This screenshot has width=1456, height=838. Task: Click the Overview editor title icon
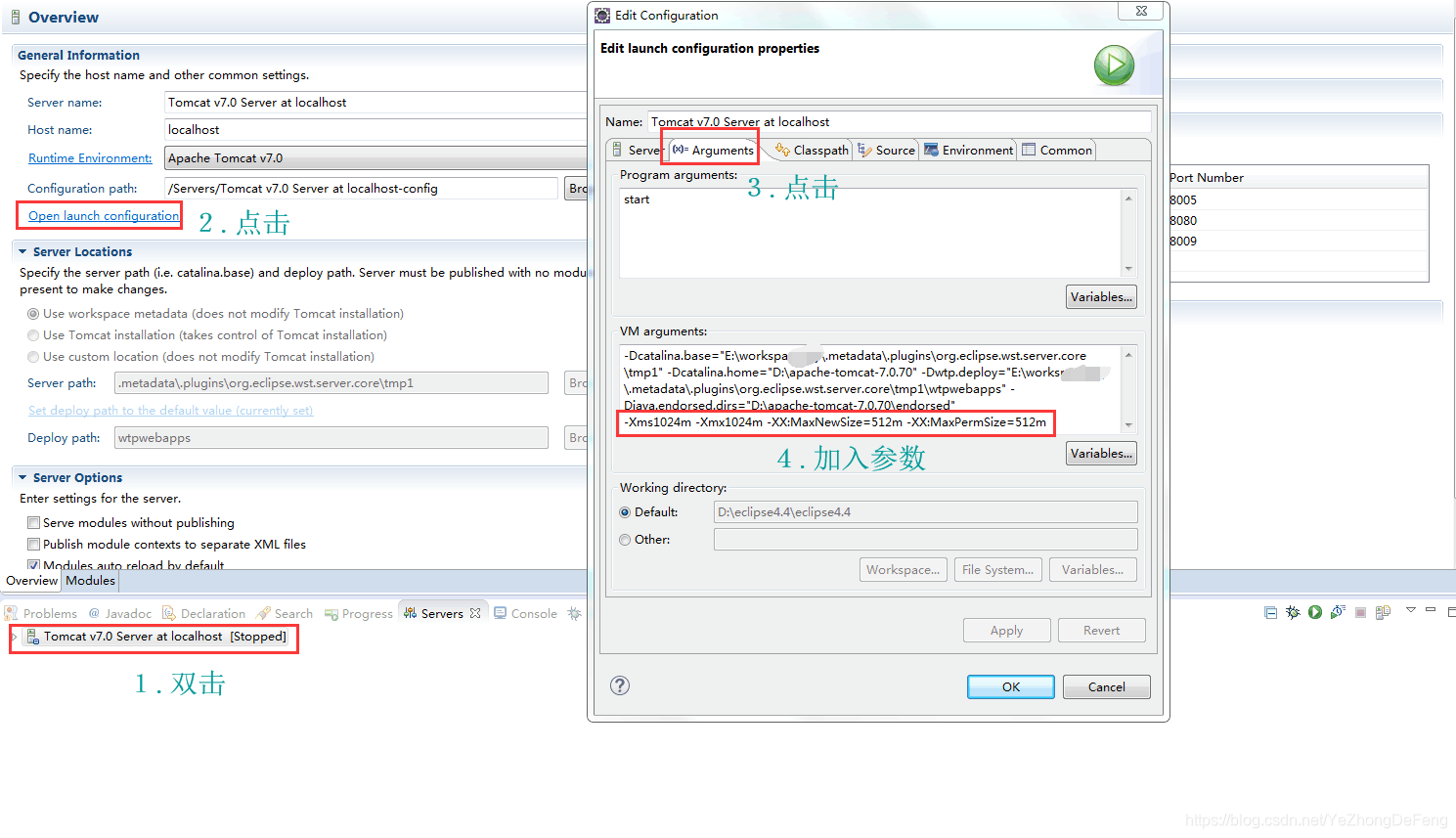[x=16, y=17]
